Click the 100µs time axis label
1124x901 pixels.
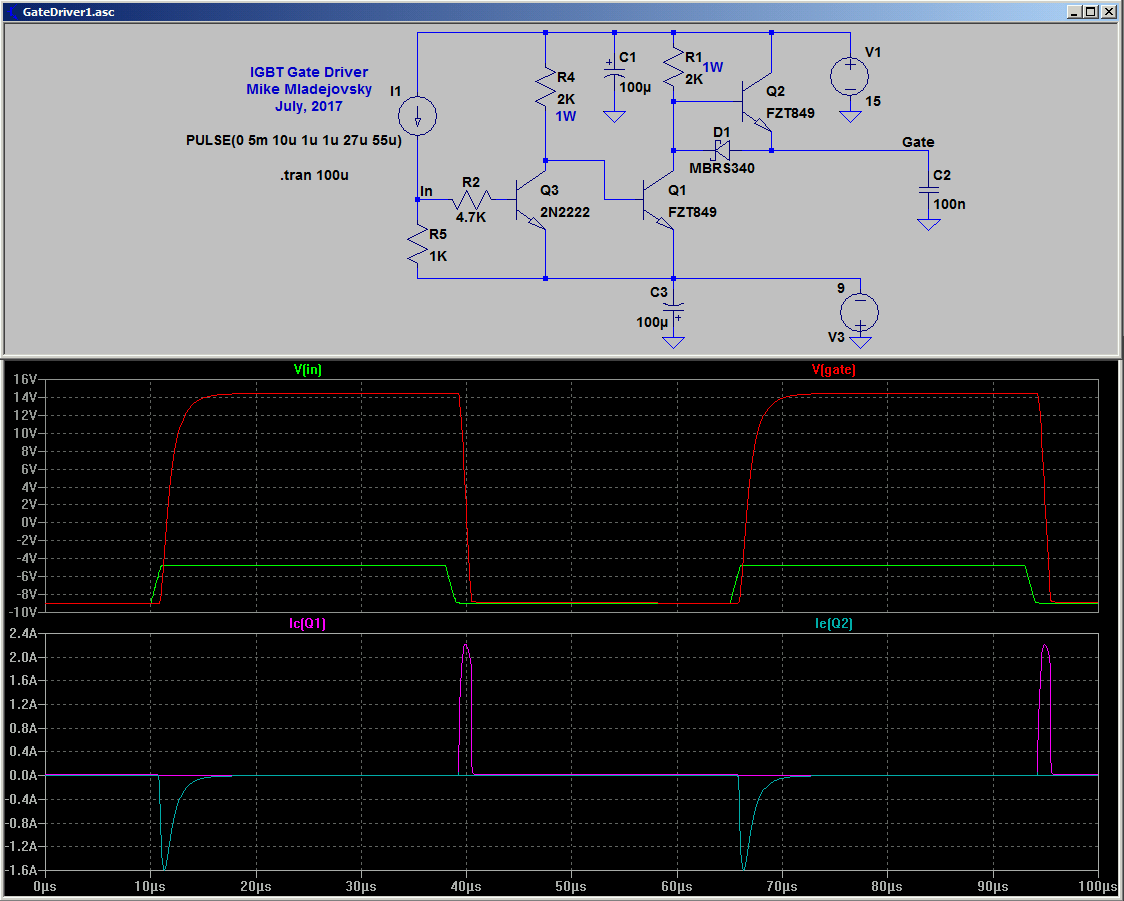pyautogui.click(x=1098, y=887)
